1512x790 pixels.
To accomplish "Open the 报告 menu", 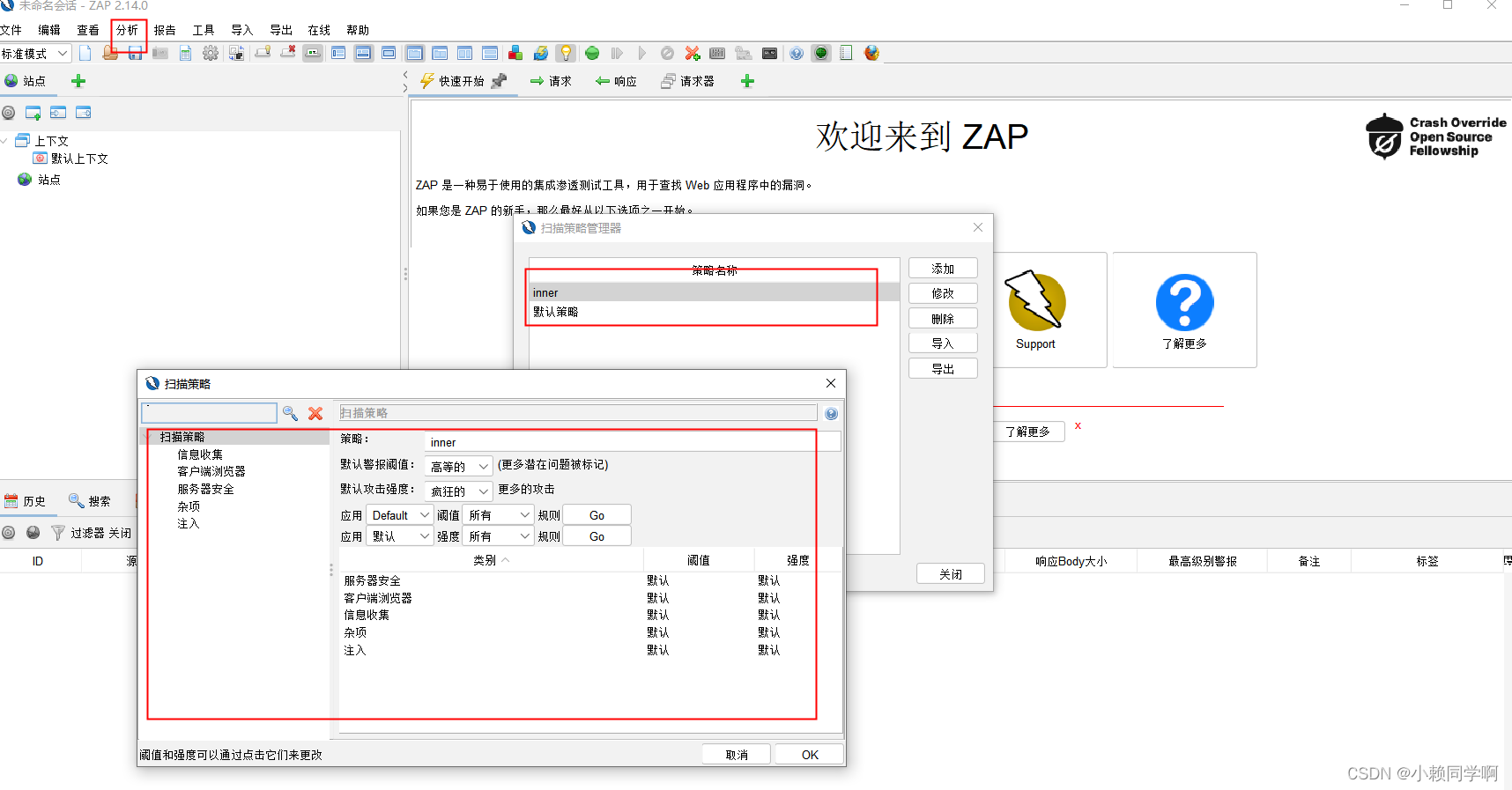I will tap(165, 30).
